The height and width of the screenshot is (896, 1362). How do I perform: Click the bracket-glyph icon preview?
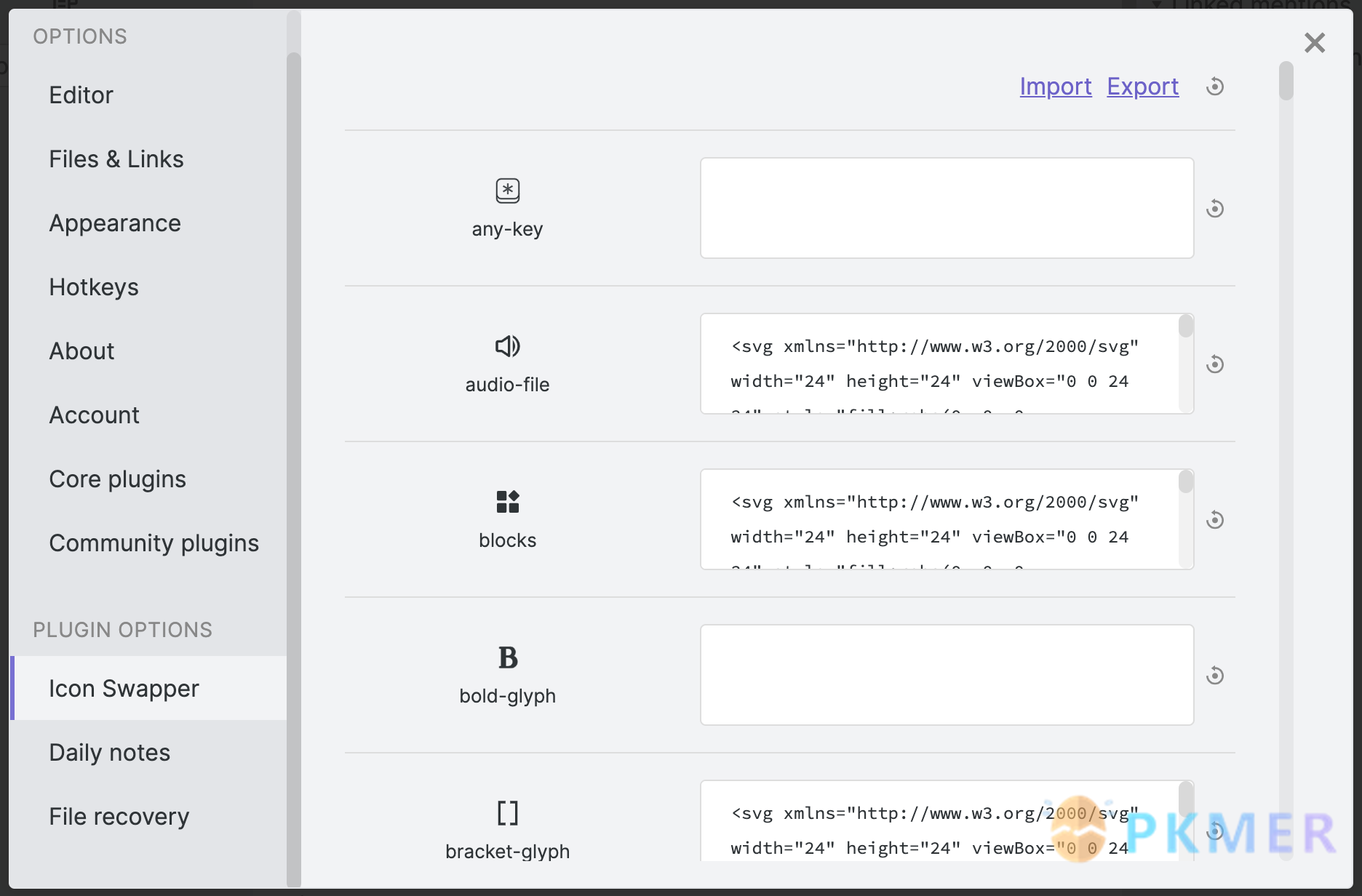pyautogui.click(x=507, y=813)
